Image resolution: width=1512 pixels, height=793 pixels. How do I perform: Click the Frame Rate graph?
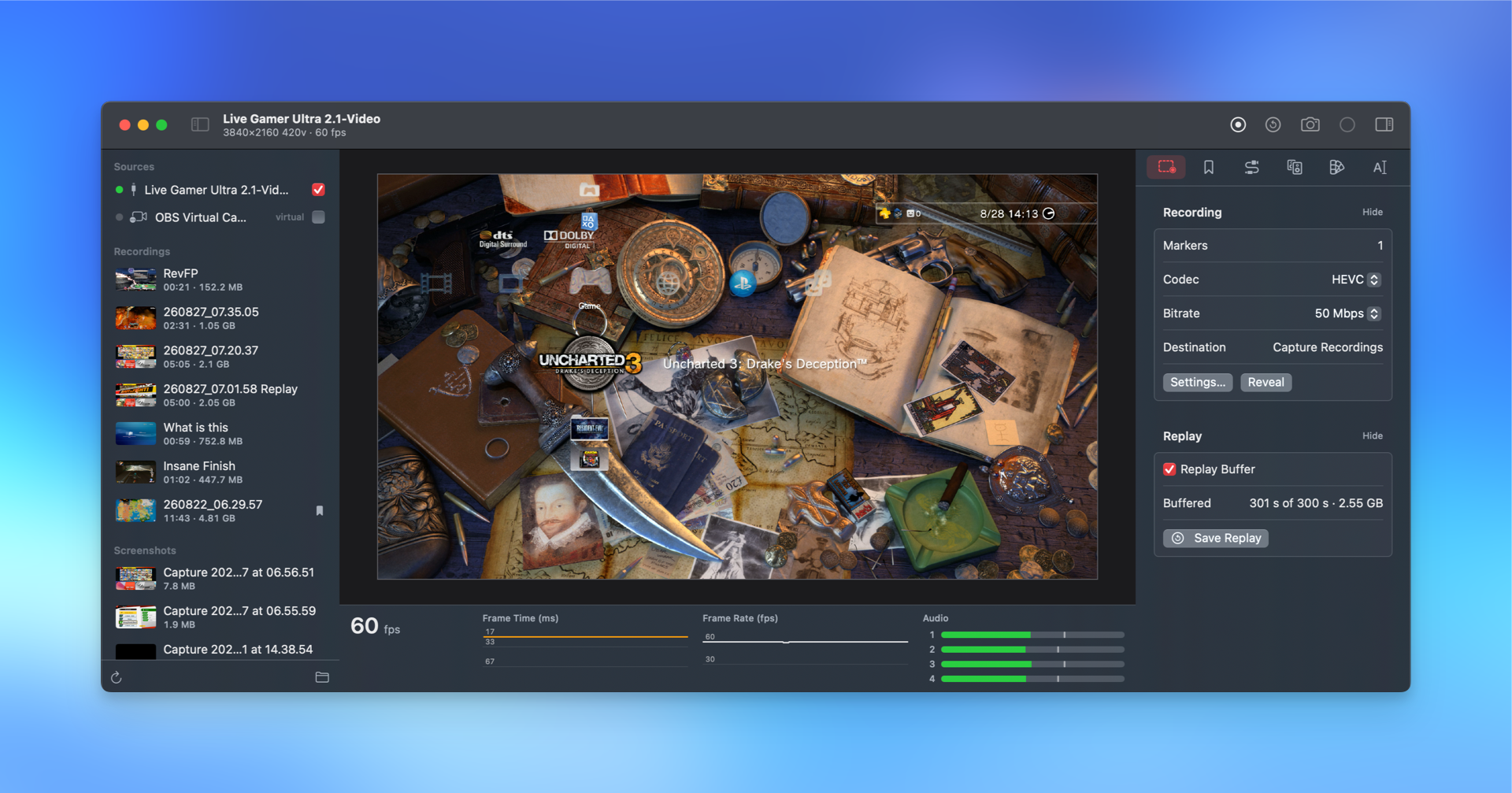tap(805, 648)
